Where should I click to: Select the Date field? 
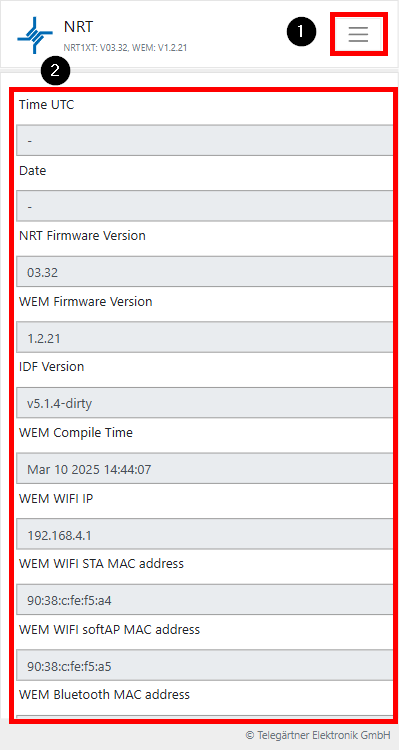[205, 206]
